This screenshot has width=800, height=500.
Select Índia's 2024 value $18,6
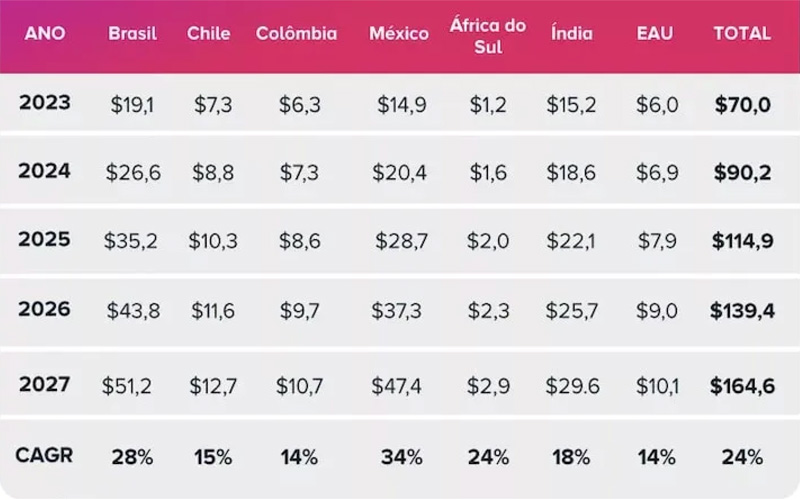tap(571, 173)
